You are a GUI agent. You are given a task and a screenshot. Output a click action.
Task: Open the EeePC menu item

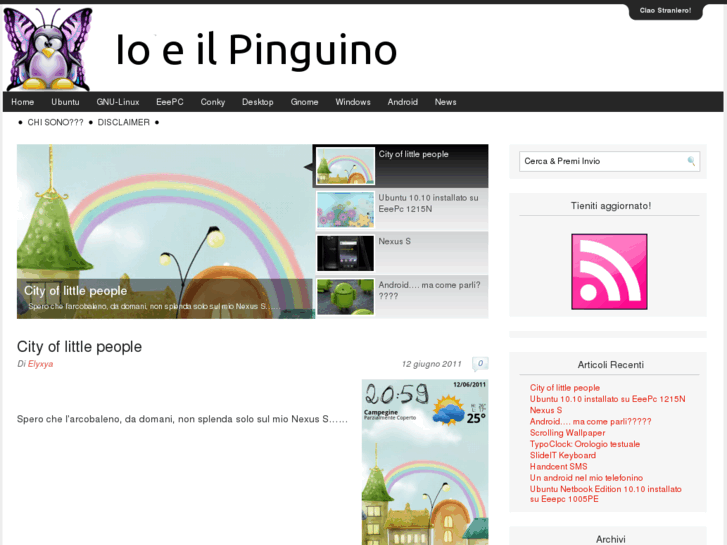click(170, 102)
